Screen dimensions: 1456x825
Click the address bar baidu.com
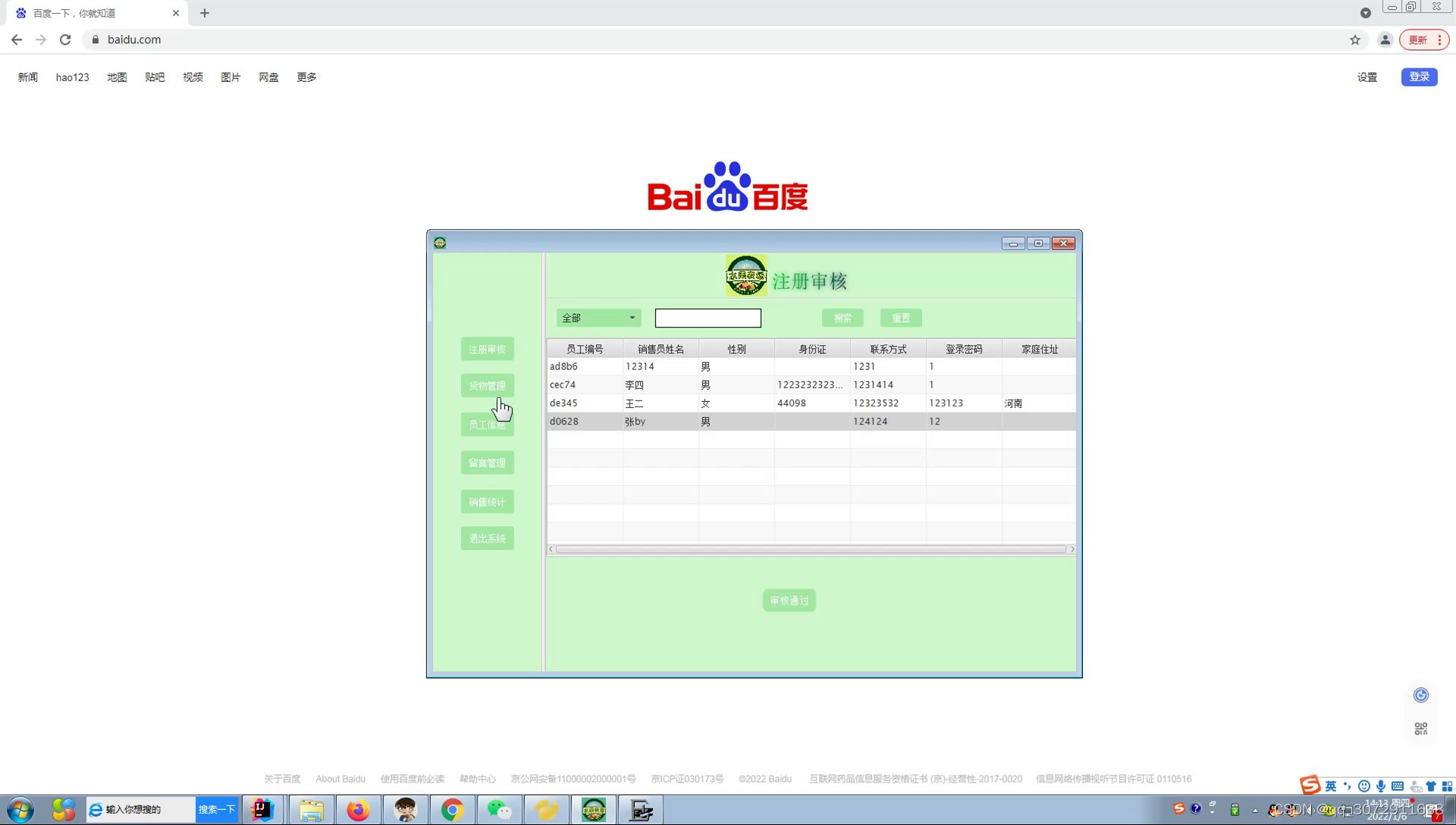coord(134,39)
